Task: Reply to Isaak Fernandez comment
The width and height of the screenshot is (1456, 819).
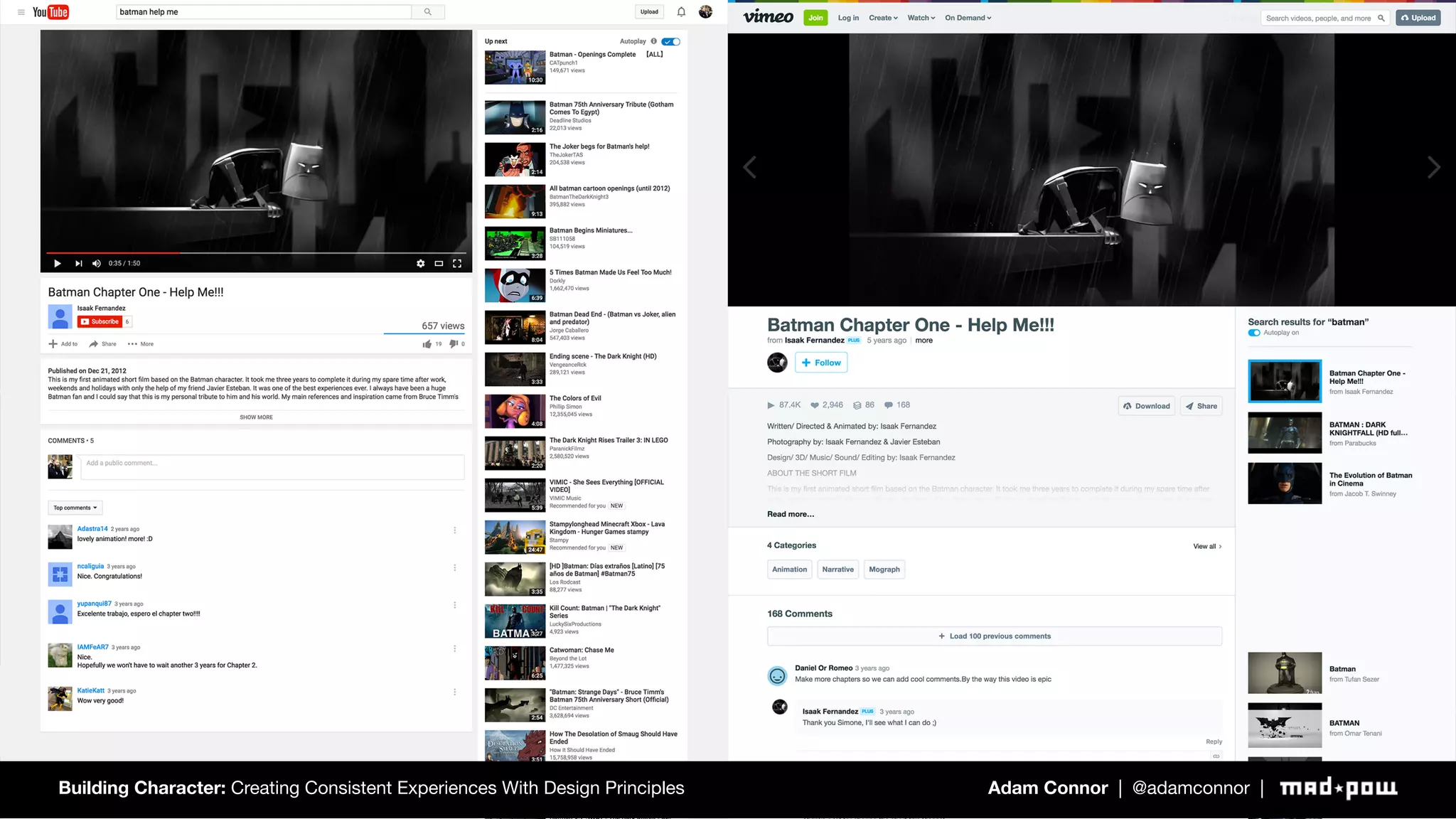Action: [x=1214, y=742]
